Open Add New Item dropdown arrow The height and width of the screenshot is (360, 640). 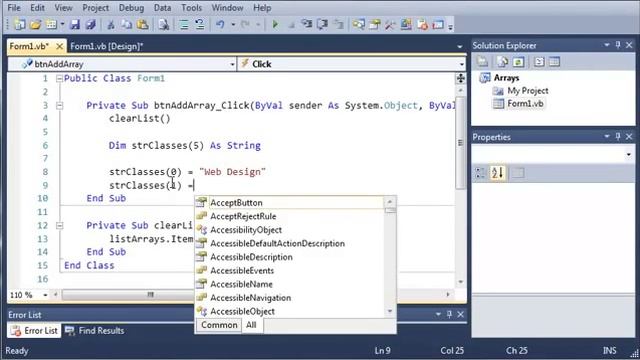coord(62,25)
